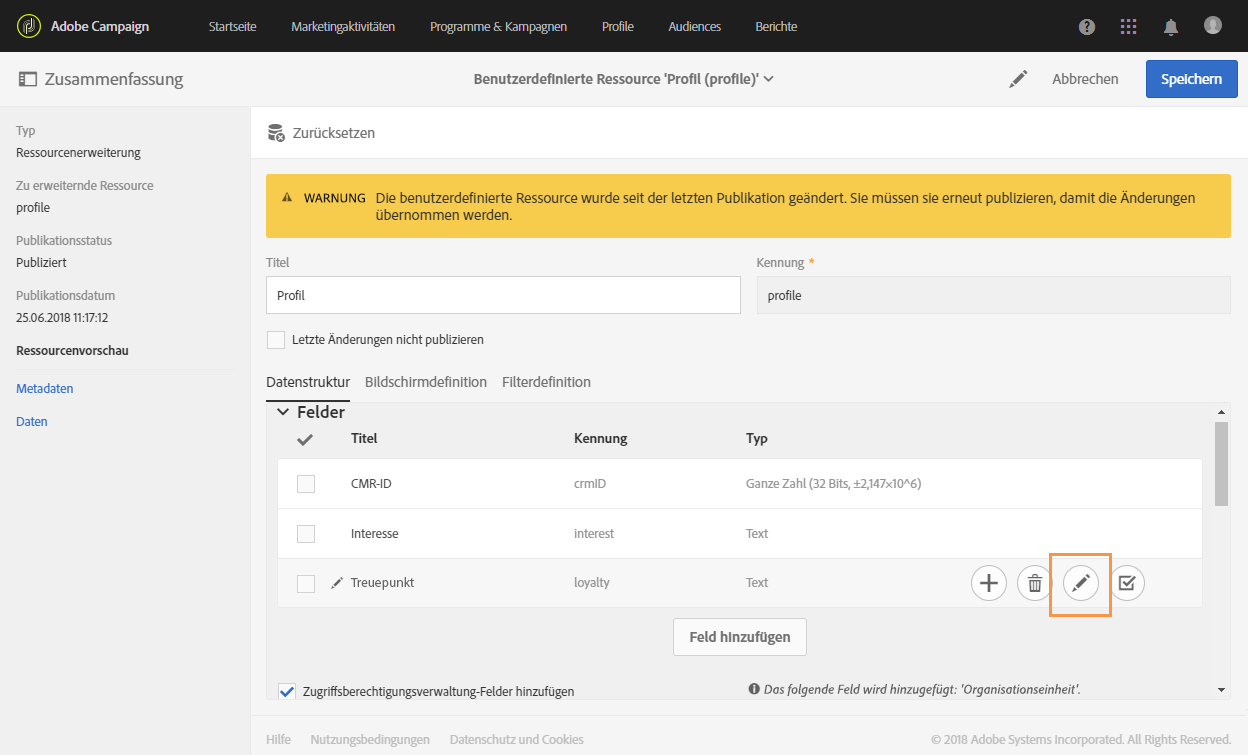This screenshot has width=1248, height=755.
Task: Uncheck Zugriffsberechtigungsverwaltung-Felder hinzufügen
Action: pos(287,691)
